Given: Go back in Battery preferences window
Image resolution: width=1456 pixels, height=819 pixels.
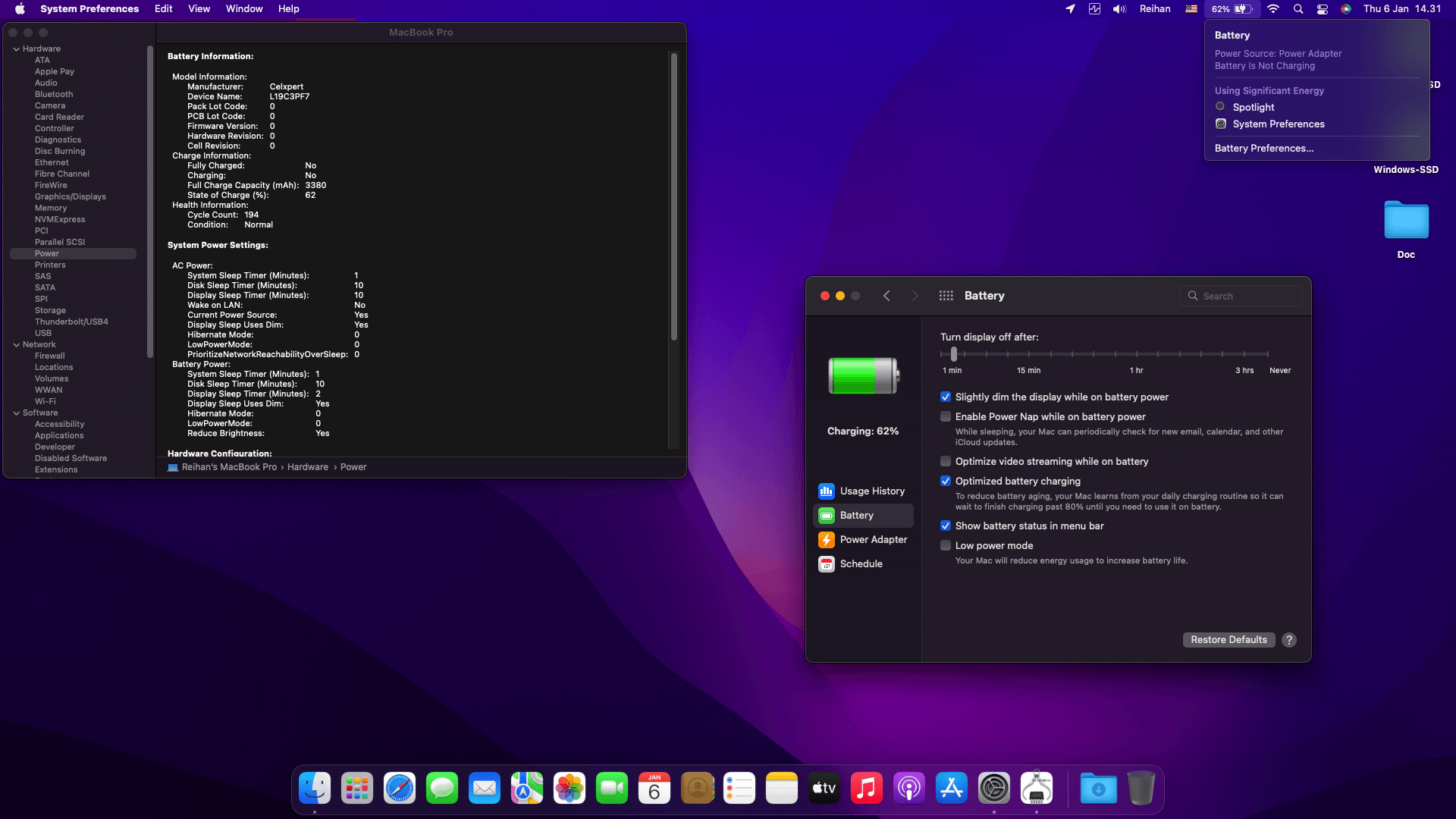Looking at the screenshot, I should [886, 296].
